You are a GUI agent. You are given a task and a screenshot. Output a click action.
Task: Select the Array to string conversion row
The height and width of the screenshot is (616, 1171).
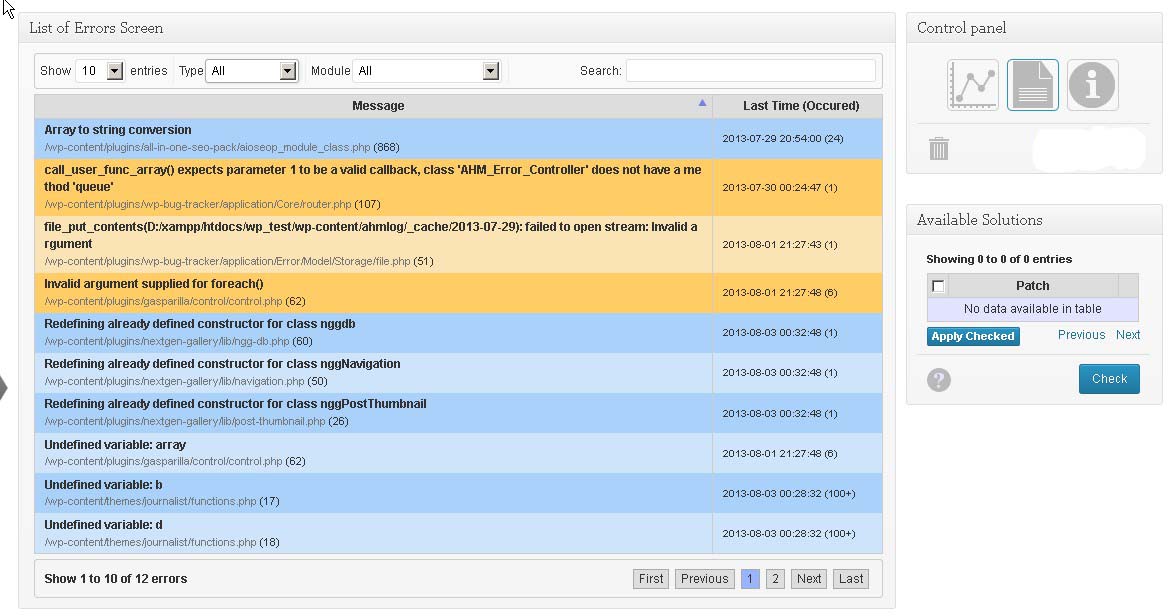[x=458, y=138]
